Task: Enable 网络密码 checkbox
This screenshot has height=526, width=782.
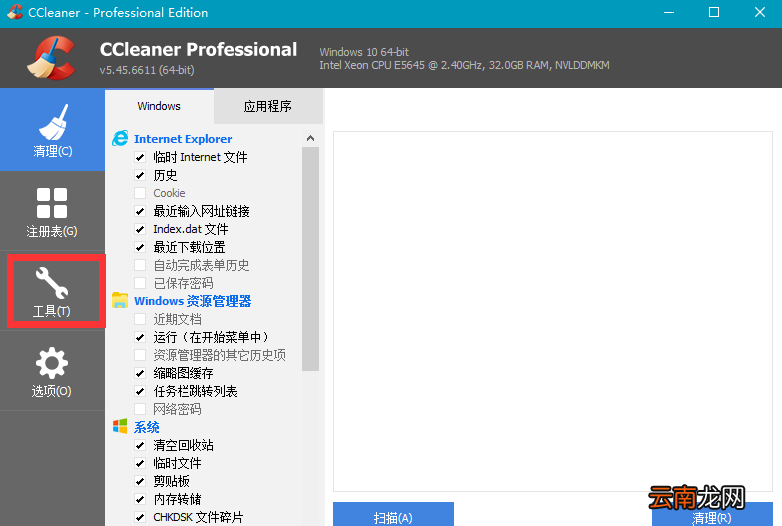Action: [x=140, y=409]
